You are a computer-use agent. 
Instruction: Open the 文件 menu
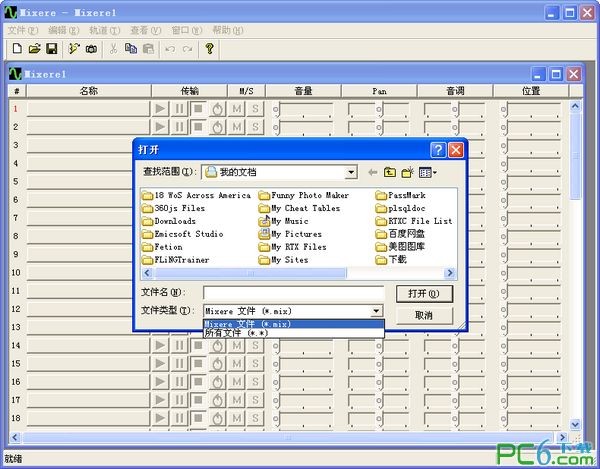23,30
